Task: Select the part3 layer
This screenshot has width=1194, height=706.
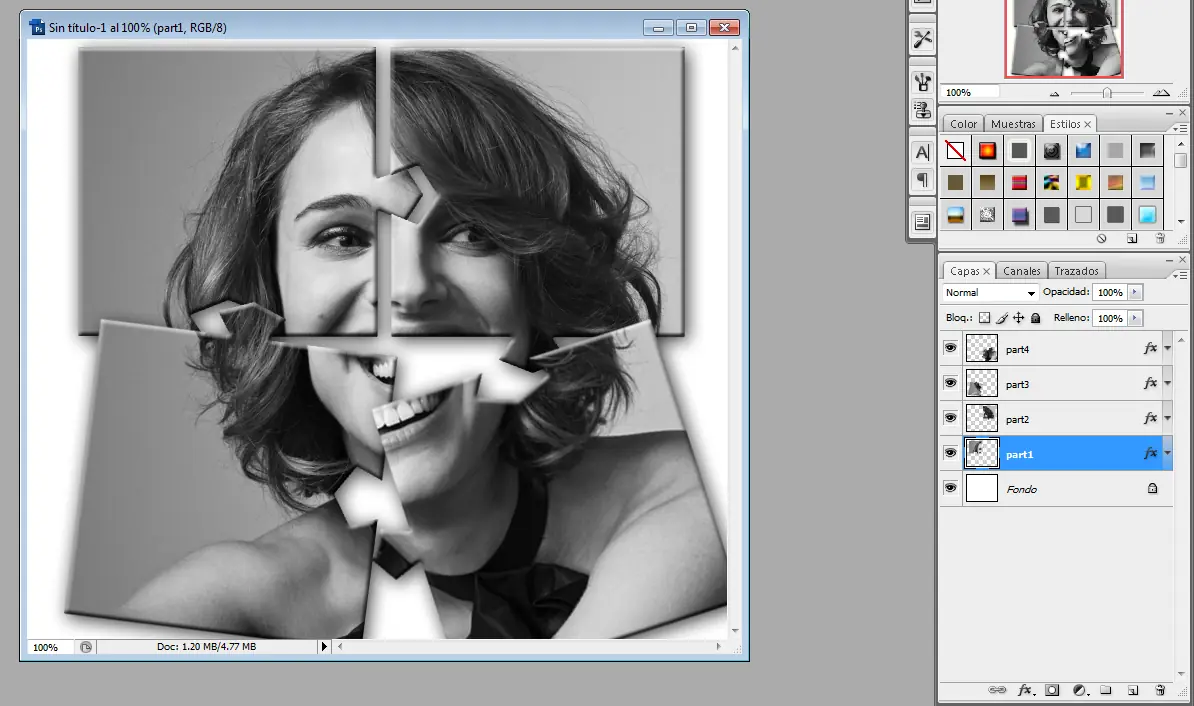Action: point(1060,384)
